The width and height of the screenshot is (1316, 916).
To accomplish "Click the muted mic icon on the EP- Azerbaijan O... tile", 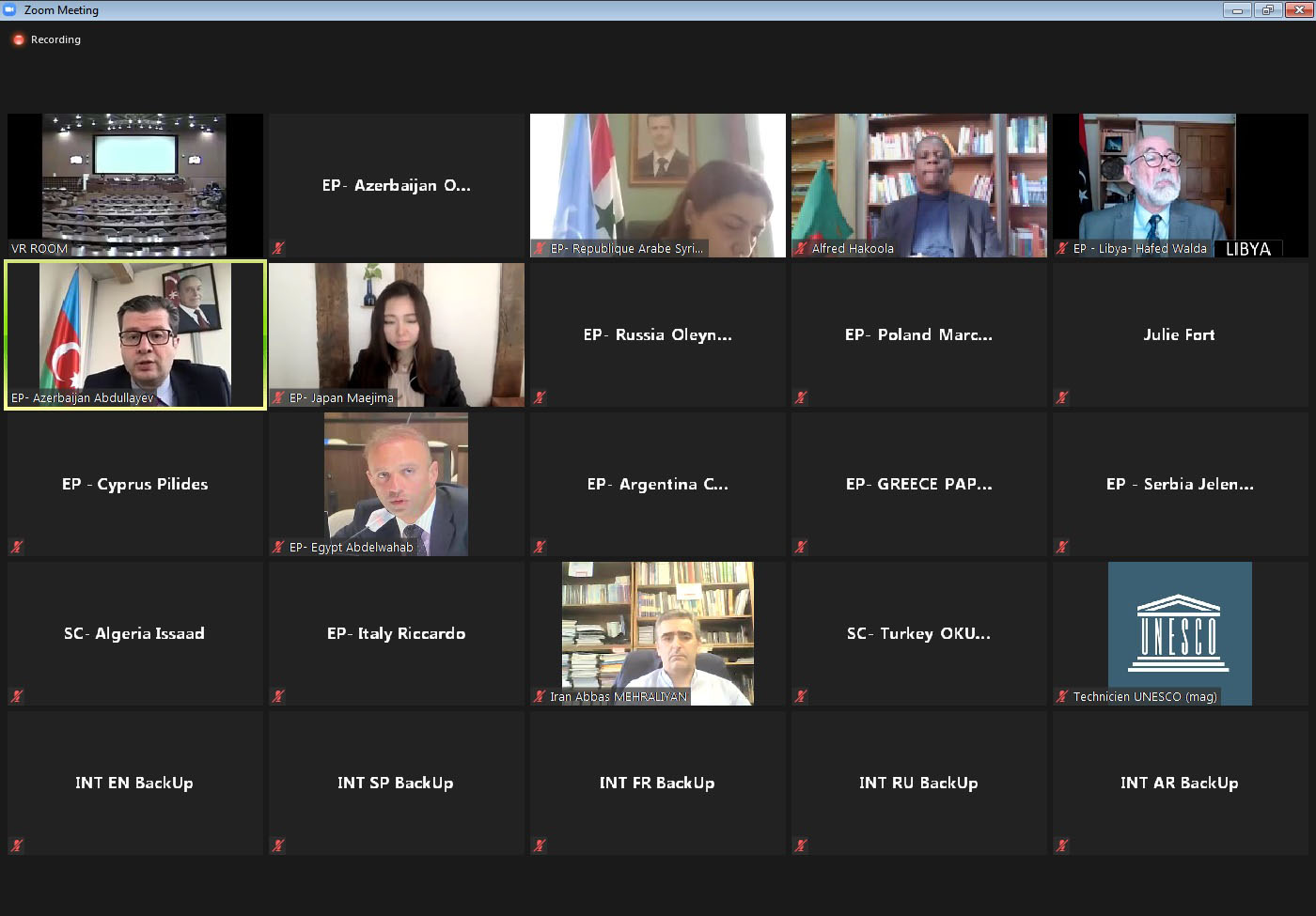I will tap(278, 248).
